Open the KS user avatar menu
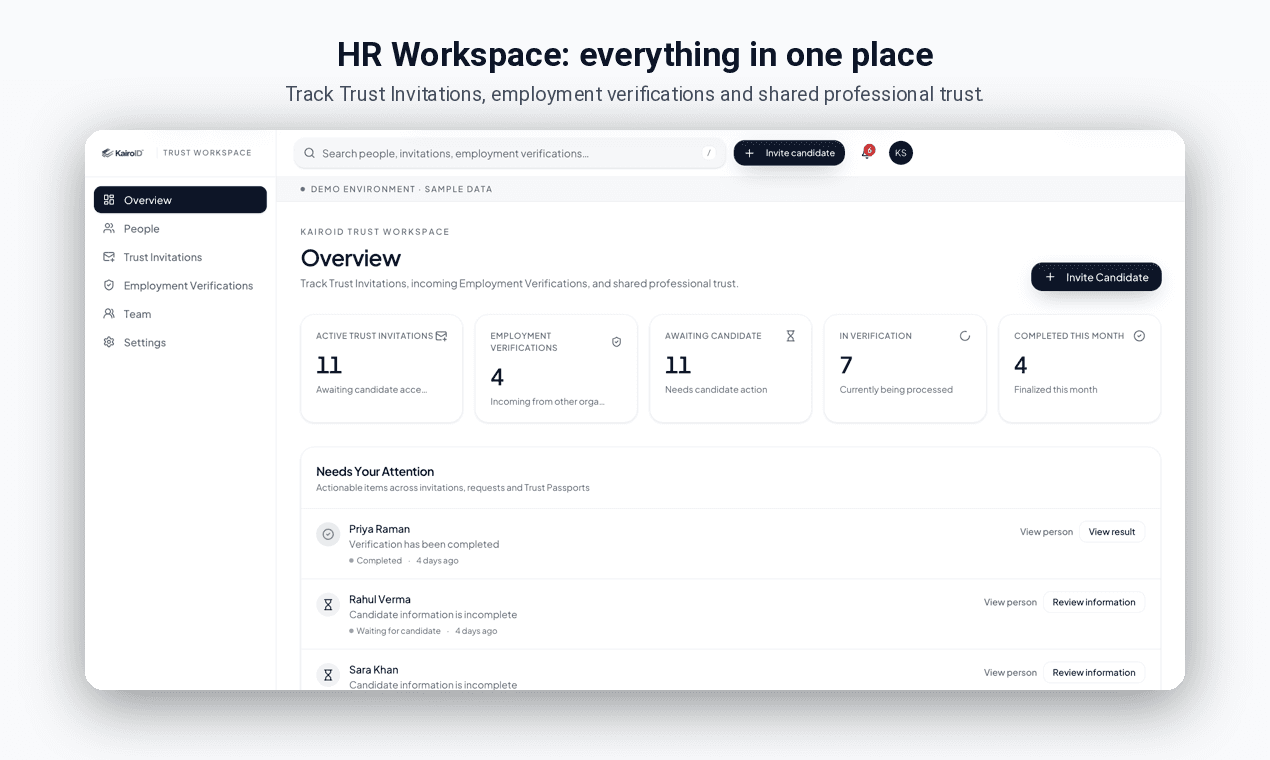 [901, 153]
